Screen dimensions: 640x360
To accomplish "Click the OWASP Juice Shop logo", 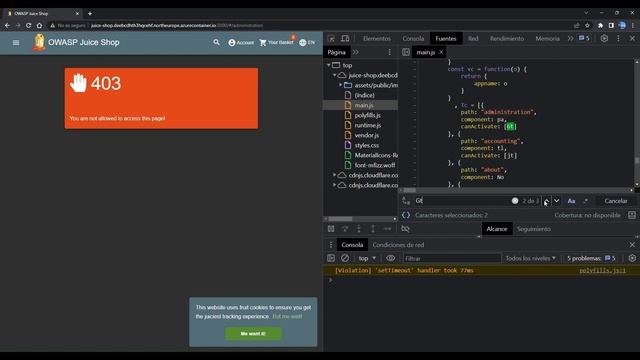I will (x=39, y=42).
